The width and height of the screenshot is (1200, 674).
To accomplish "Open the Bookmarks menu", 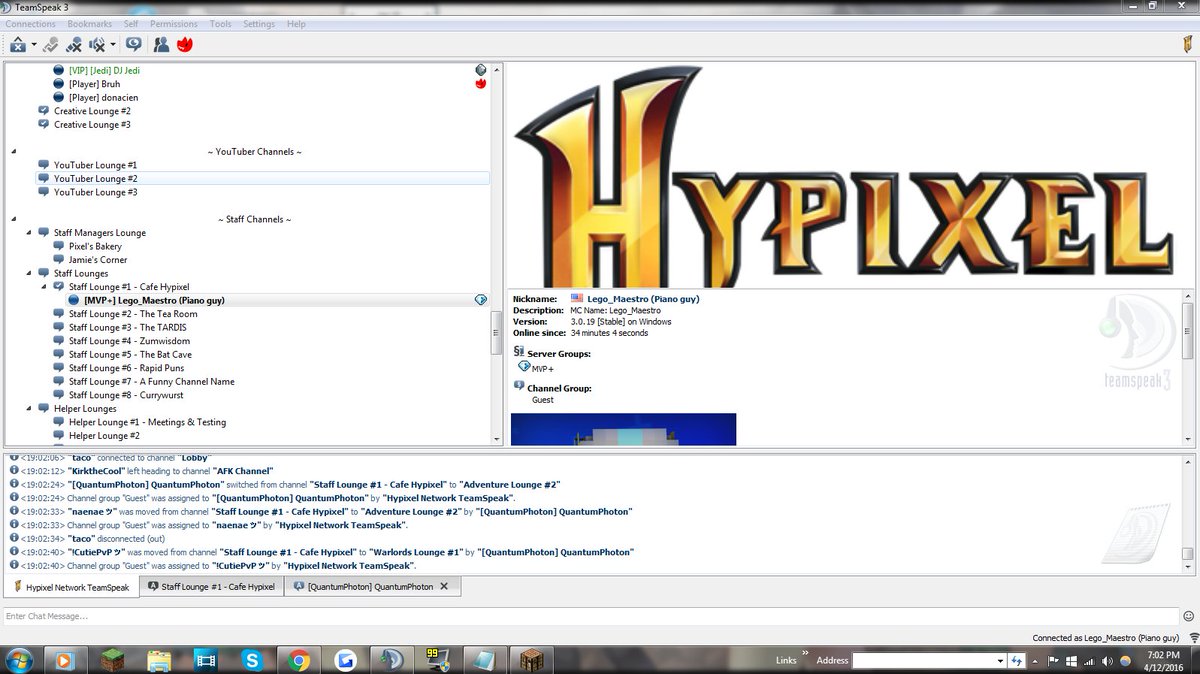I will click(90, 24).
